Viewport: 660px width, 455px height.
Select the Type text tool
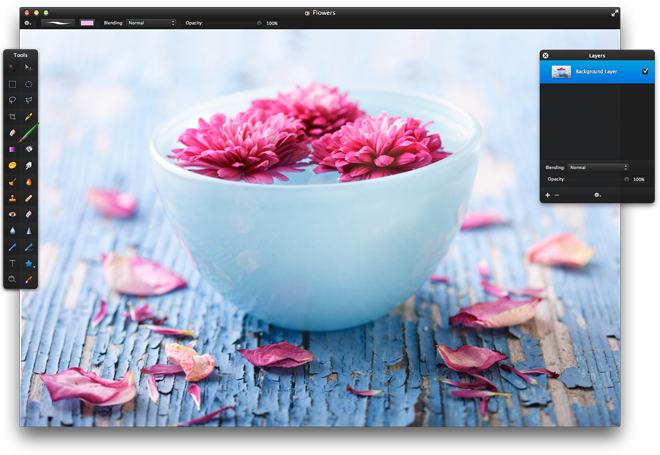click(13, 263)
